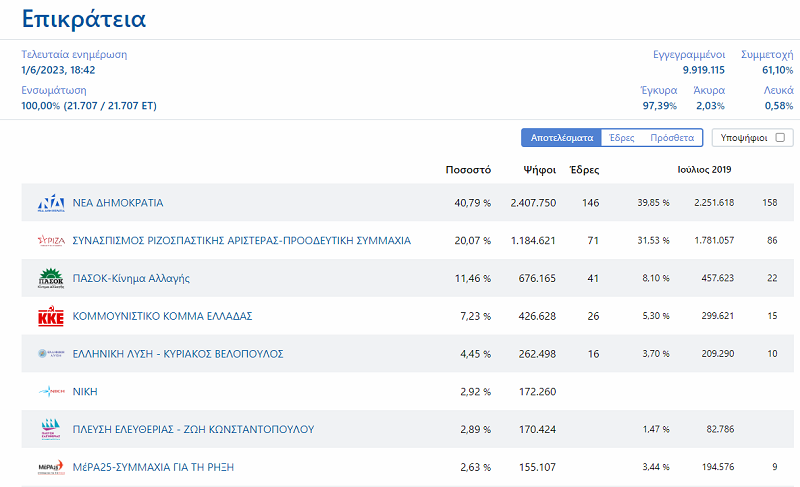Click Νέα Δημοκρατία 2019 seats 158

point(770,203)
